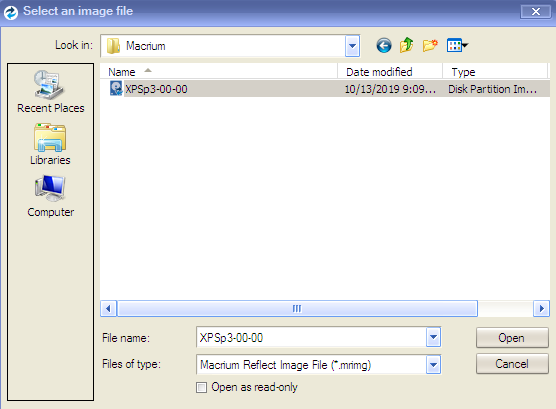
Task: Click inside the File name text field
Action: [x=312, y=337]
